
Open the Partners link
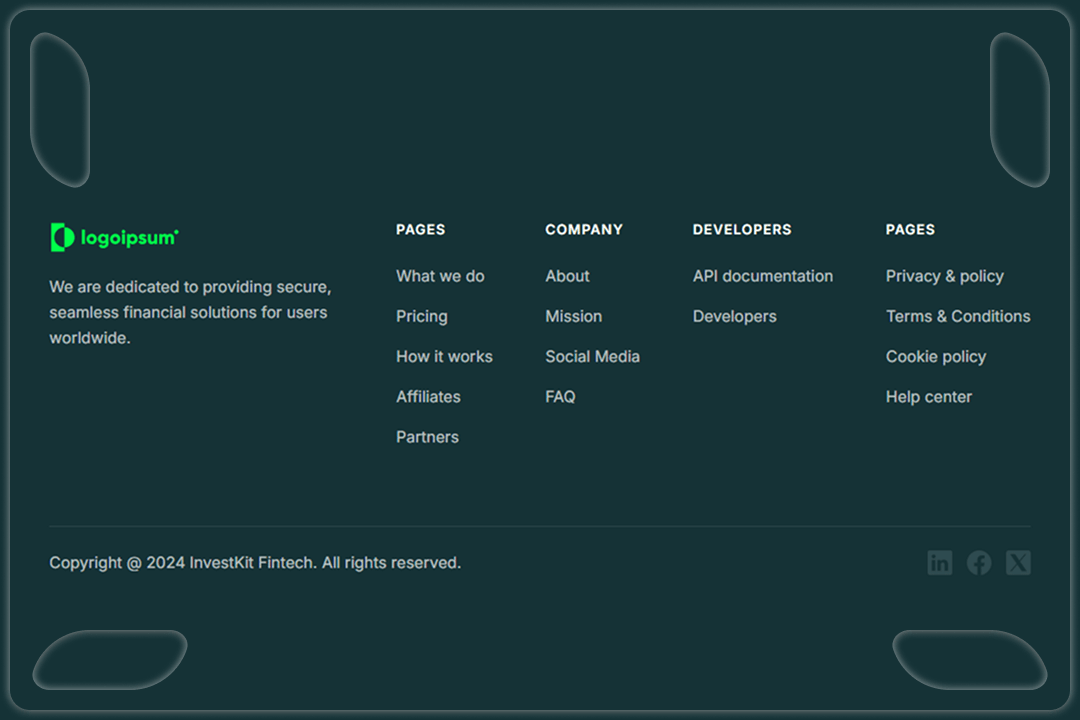click(427, 437)
